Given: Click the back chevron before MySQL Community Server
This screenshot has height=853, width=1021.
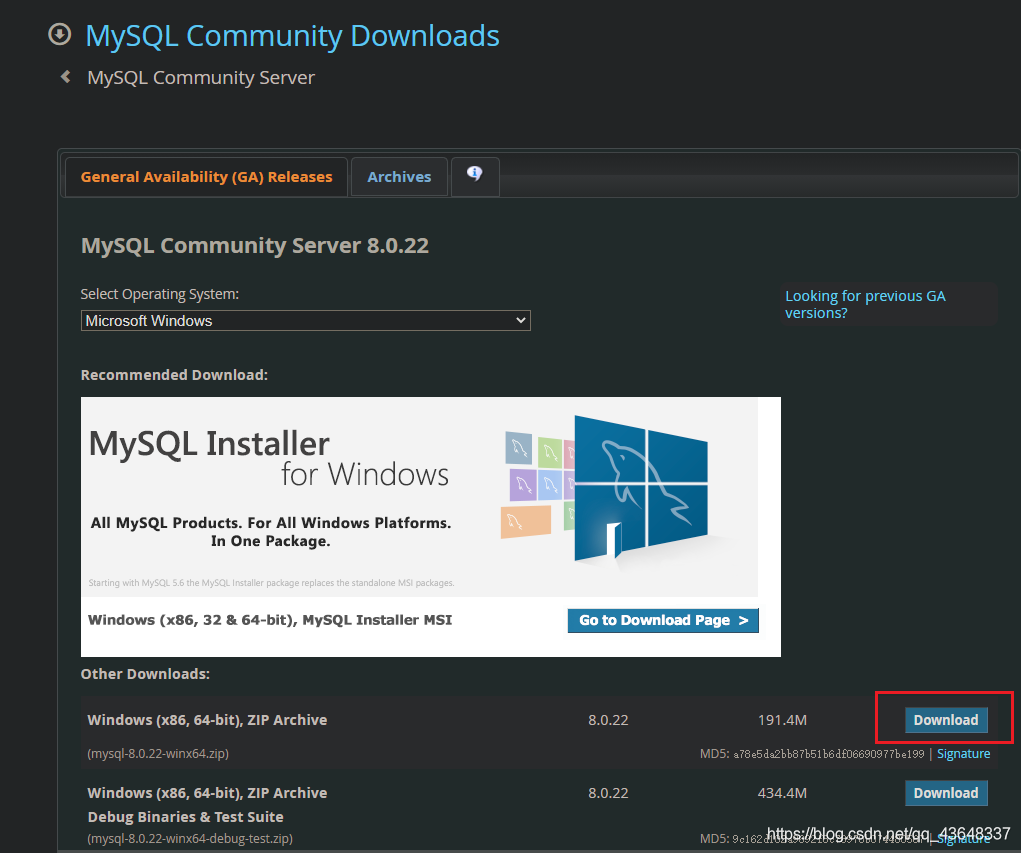Looking at the screenshot, I should [x=66, y=77].
